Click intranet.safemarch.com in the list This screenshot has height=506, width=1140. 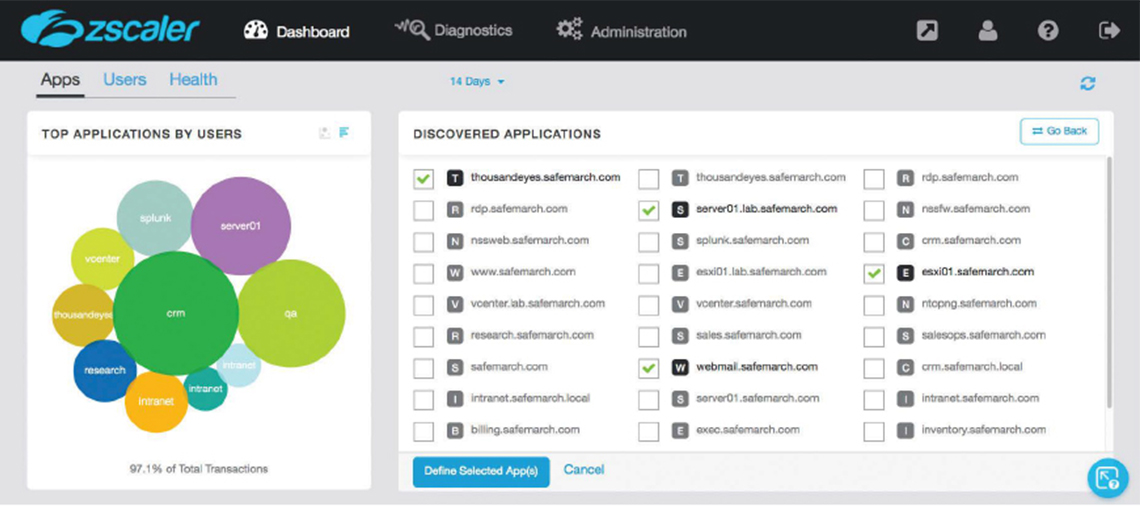(x=980, y=398)
